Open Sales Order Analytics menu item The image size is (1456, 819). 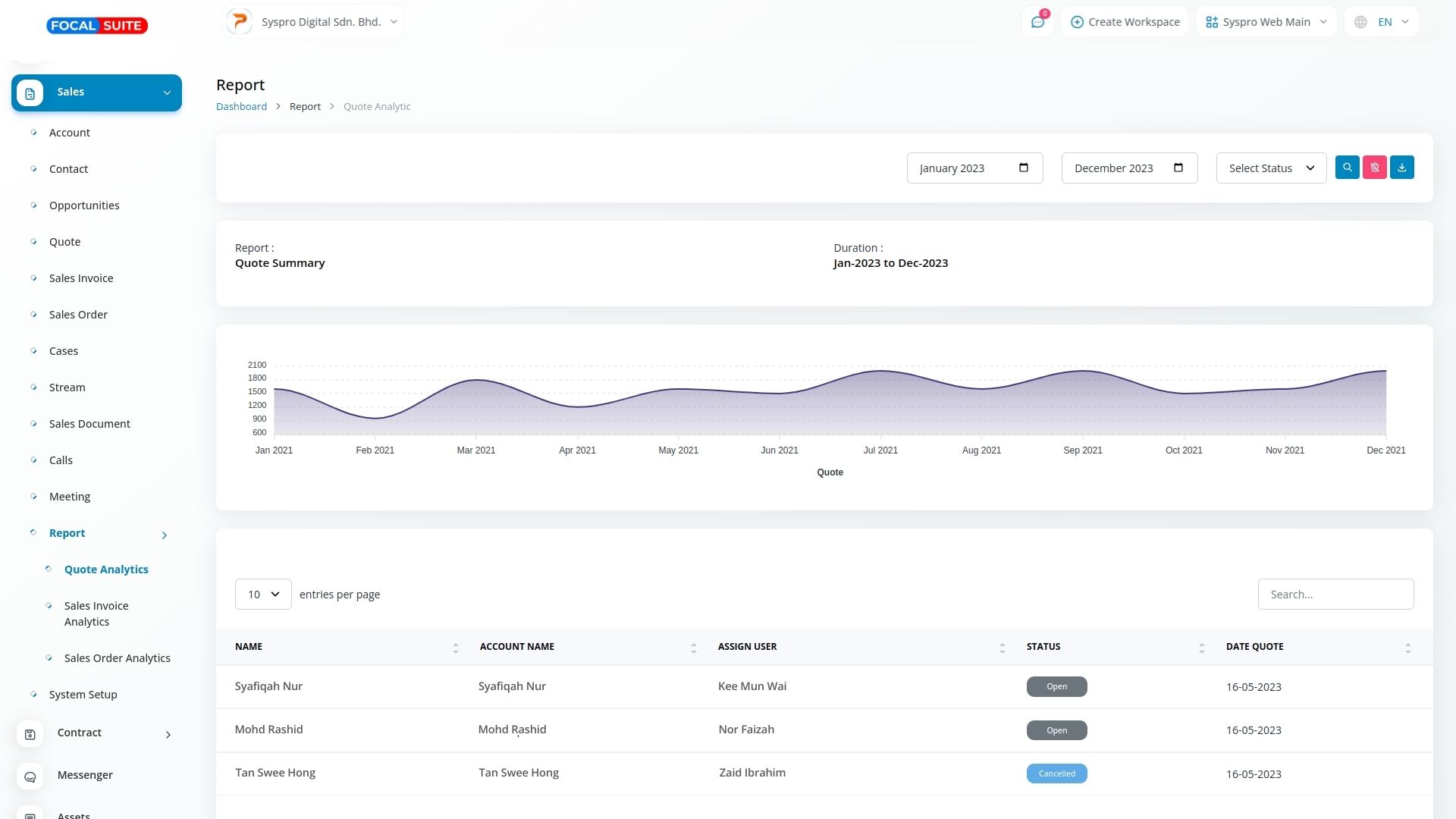pos(117,658)
